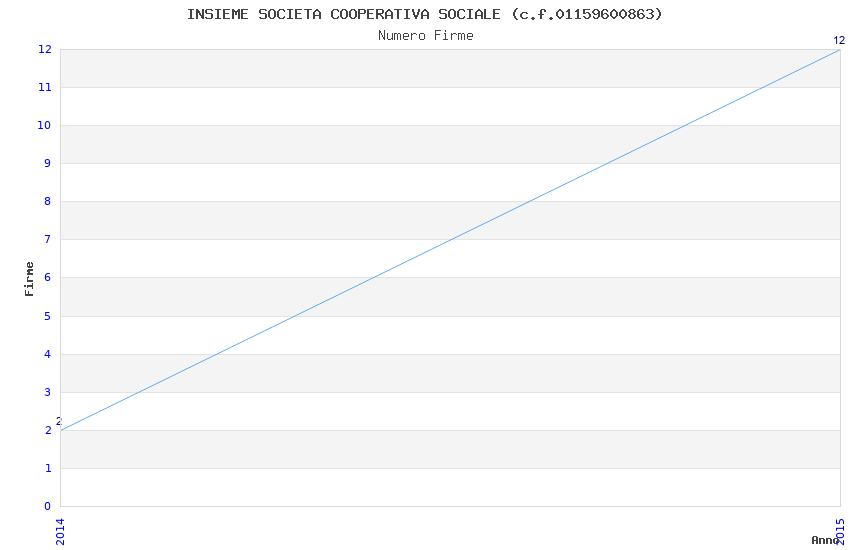
Task: Click the y-axis tick value 9
Action: [48, 163]
